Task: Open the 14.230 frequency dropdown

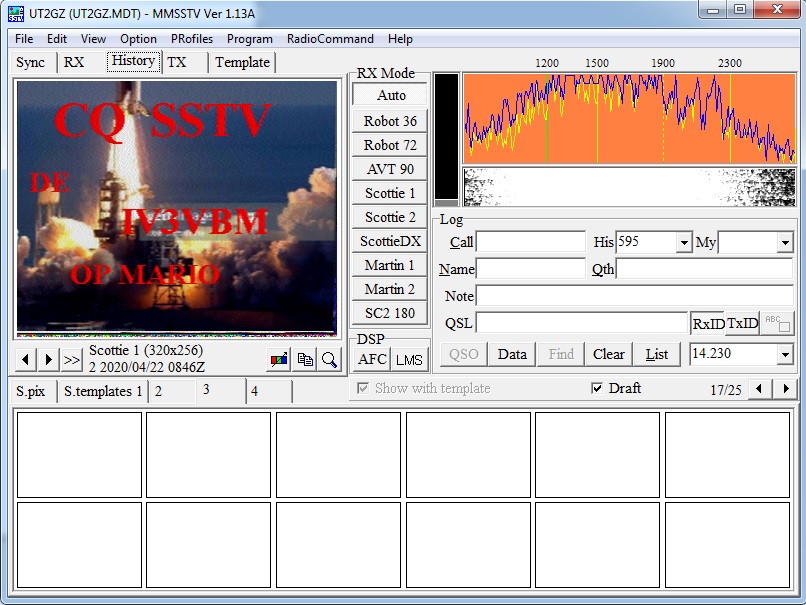Action: point(784,355)
